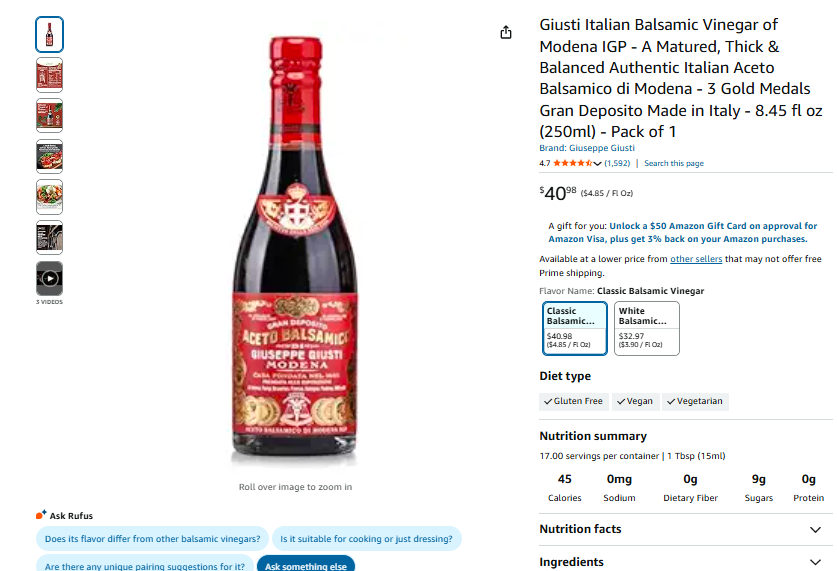Viewport: 837px width, 571px height.
Task: Click the Rufus sparkle icon
Action: click(x=41, y=515)
